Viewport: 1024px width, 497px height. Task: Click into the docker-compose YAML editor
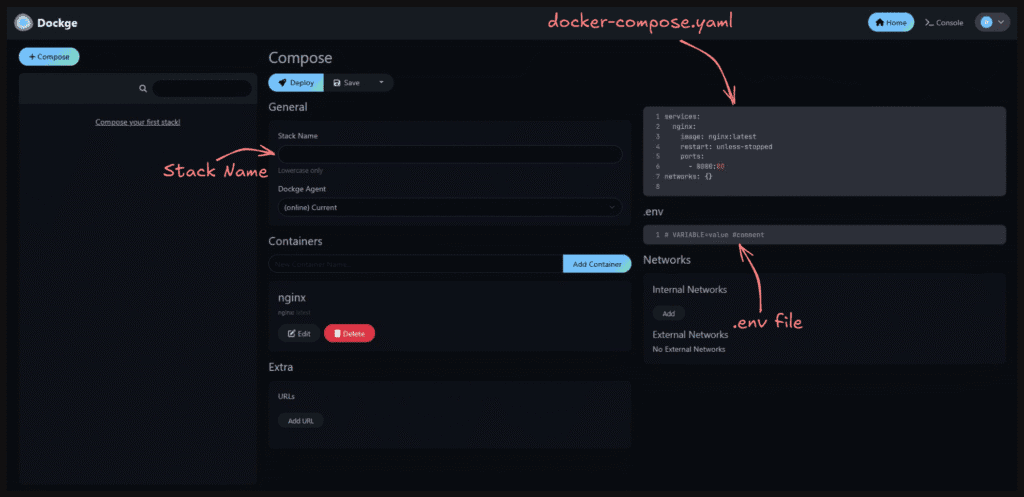[824, 152]
